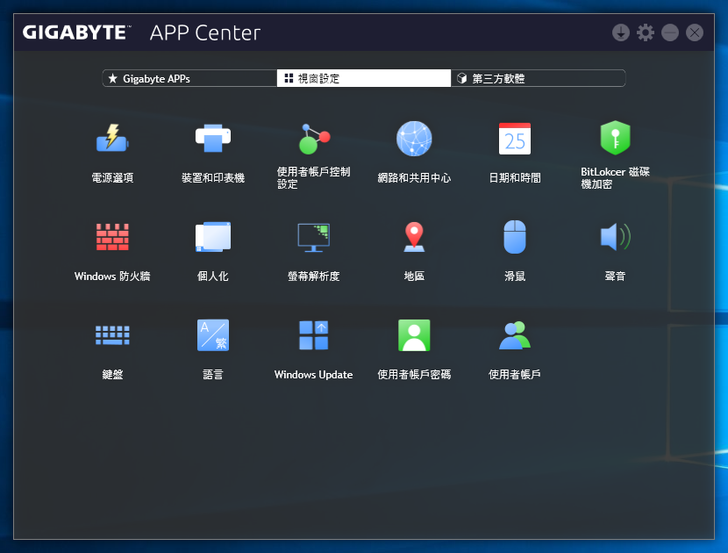Open Windows 防火牆 firewall icon
The width and height of the screenshot is (728, 553).
tap(112, 237)
